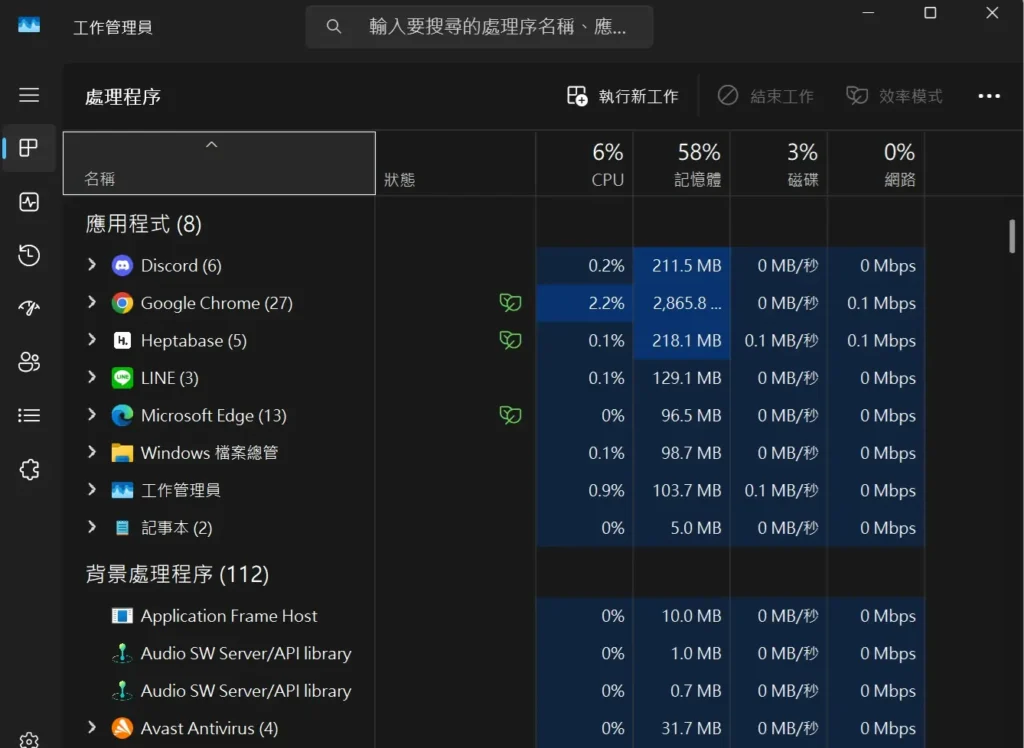Click the search processes input field
This screenshot has height=748, width=1024.
tap(479, 27)
